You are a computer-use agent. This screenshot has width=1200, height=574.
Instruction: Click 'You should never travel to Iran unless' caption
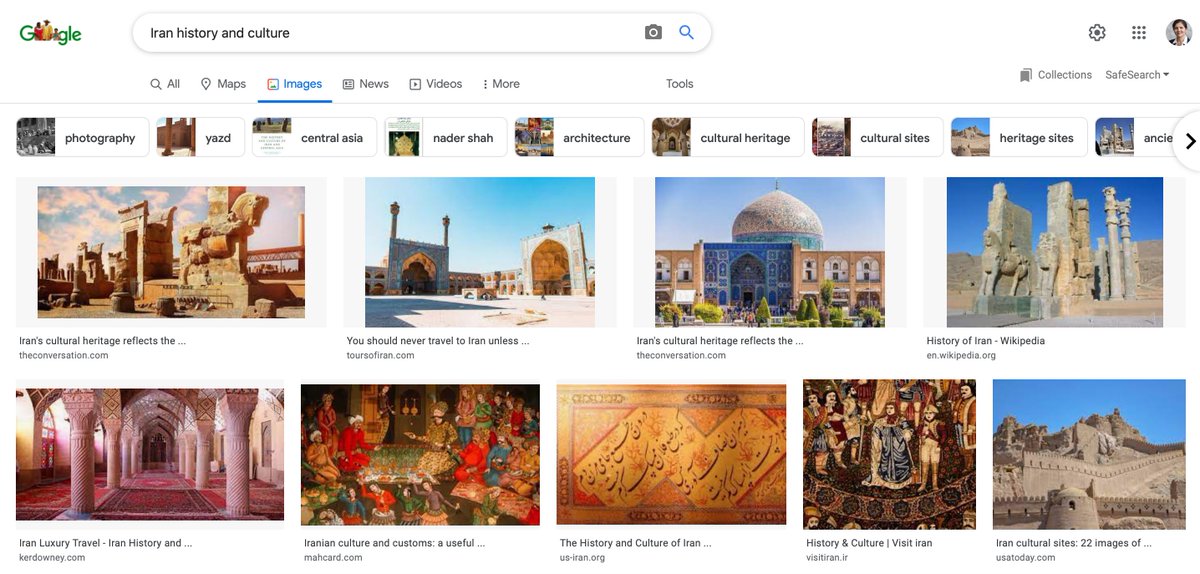pos(438,341)
